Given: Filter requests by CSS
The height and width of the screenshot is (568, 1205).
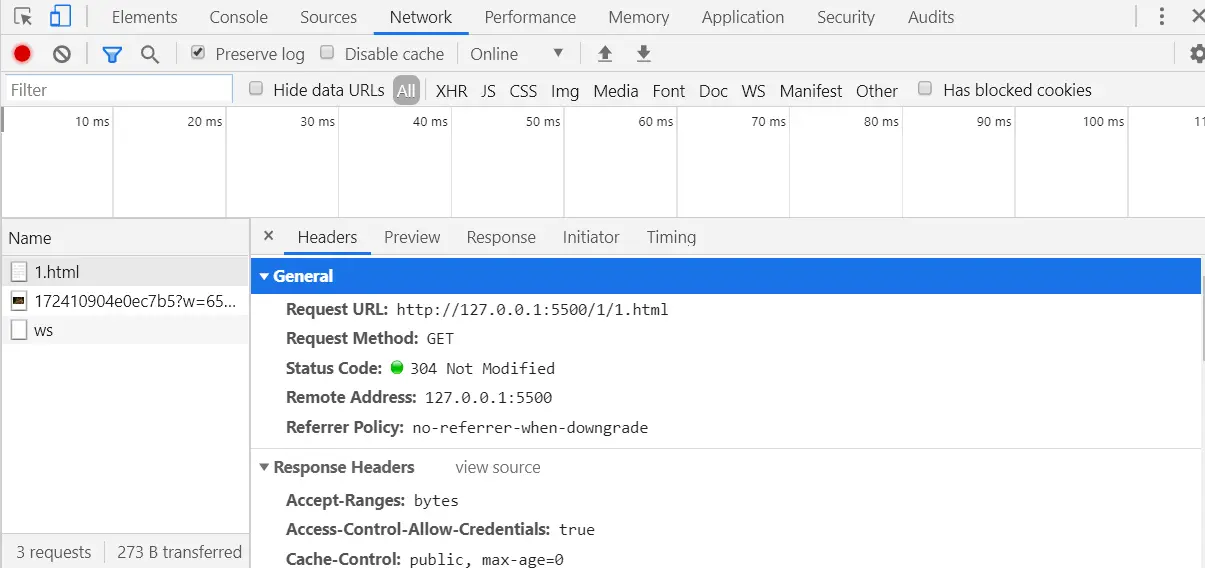Looking at the screenshot, I should (x=523, y=90).
